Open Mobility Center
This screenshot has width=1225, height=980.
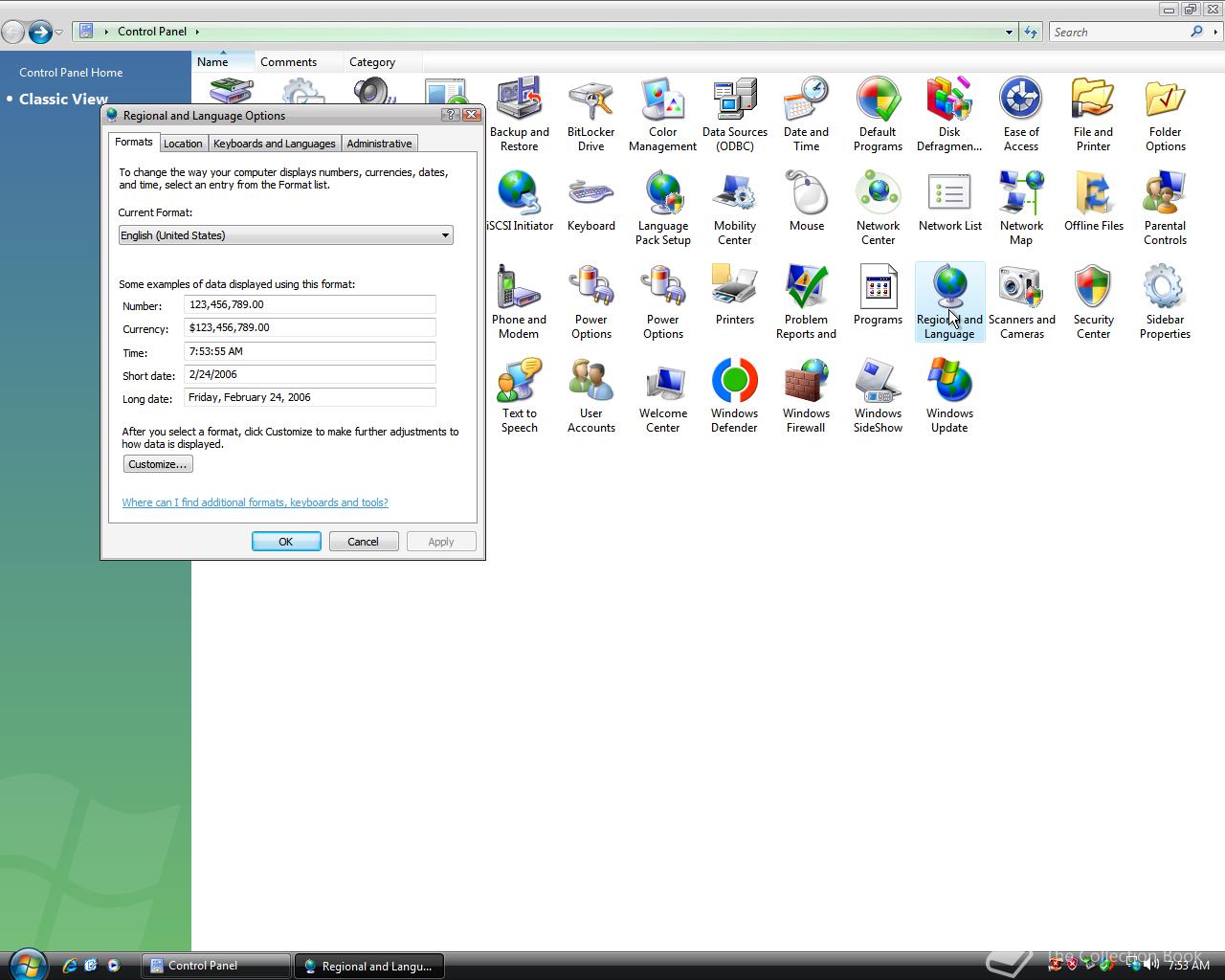[x=734, y=209]
